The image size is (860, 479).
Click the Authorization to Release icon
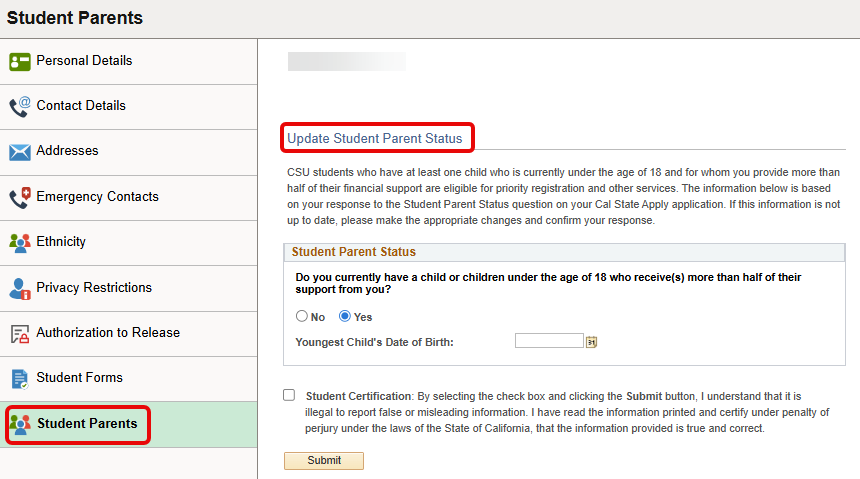tap(20, 334)
